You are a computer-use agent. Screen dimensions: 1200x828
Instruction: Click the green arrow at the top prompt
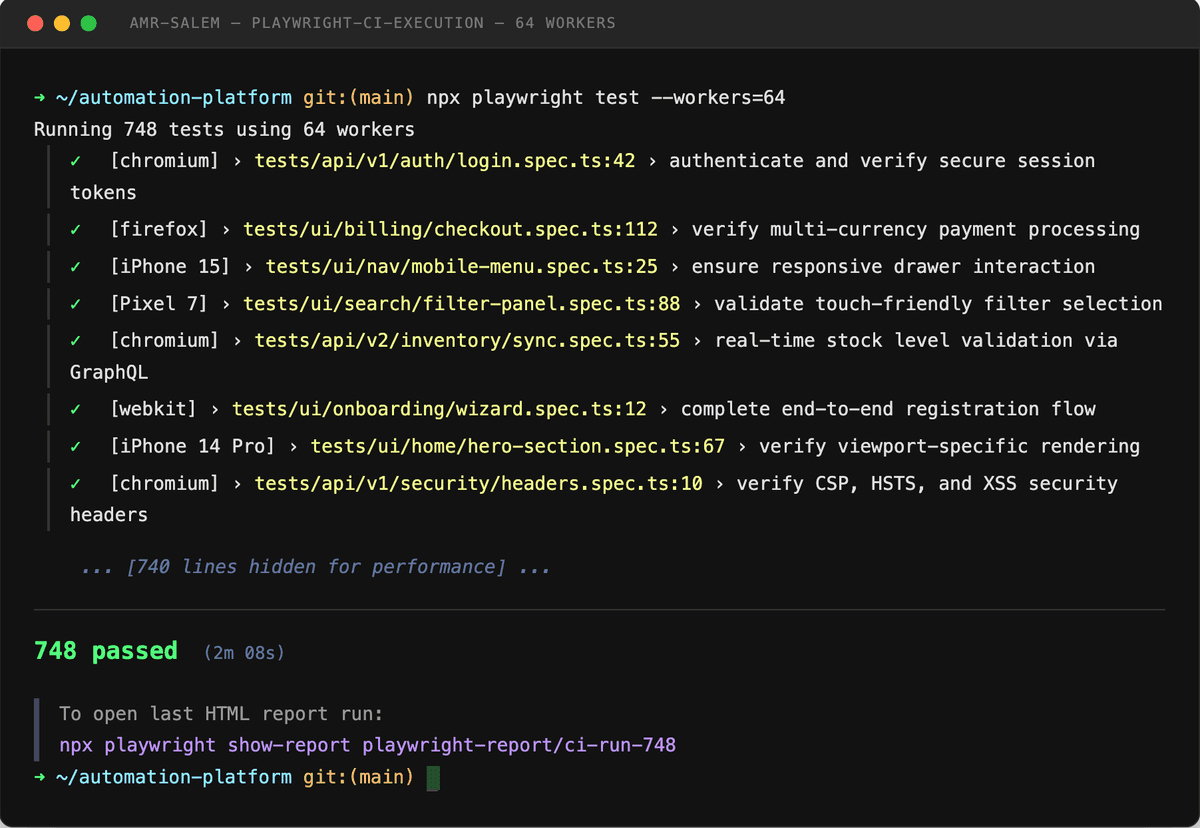[x=39, y=98]
